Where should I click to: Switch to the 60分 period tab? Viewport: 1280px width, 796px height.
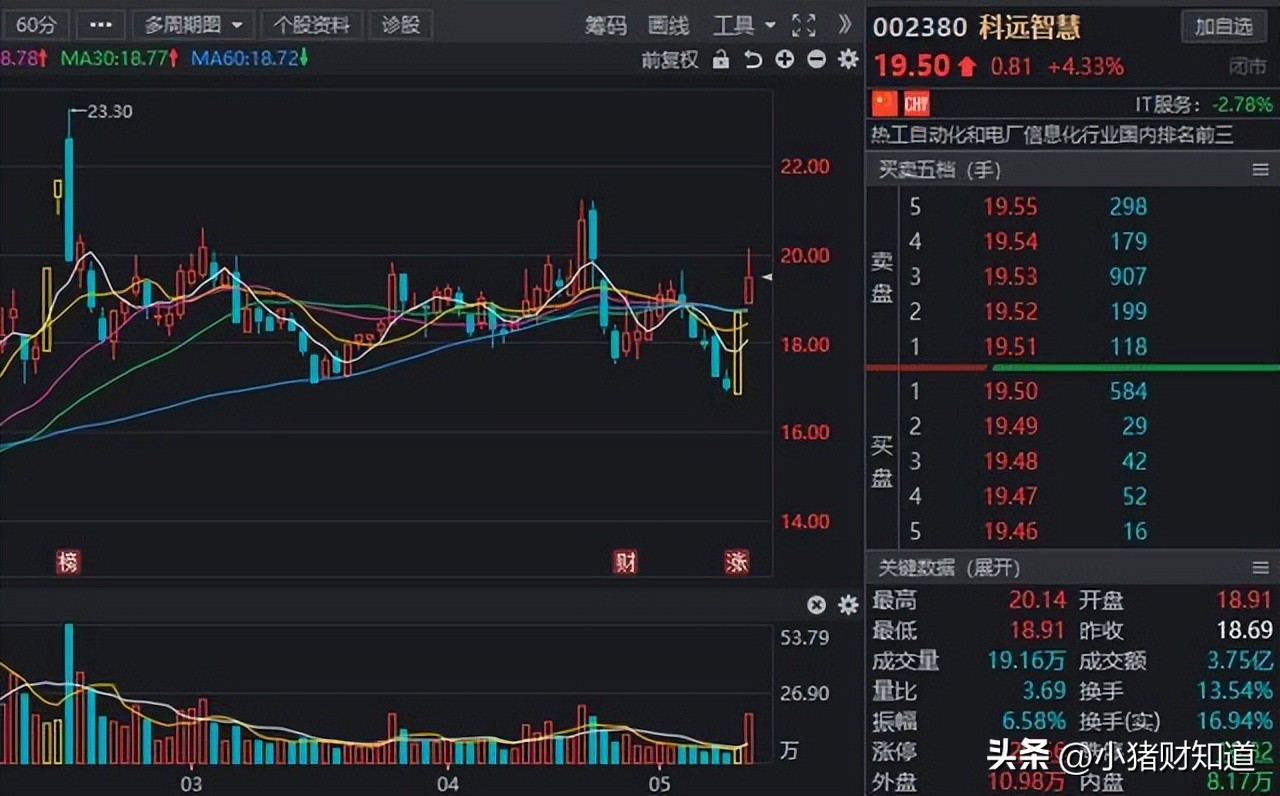click(x=36, y=24)
